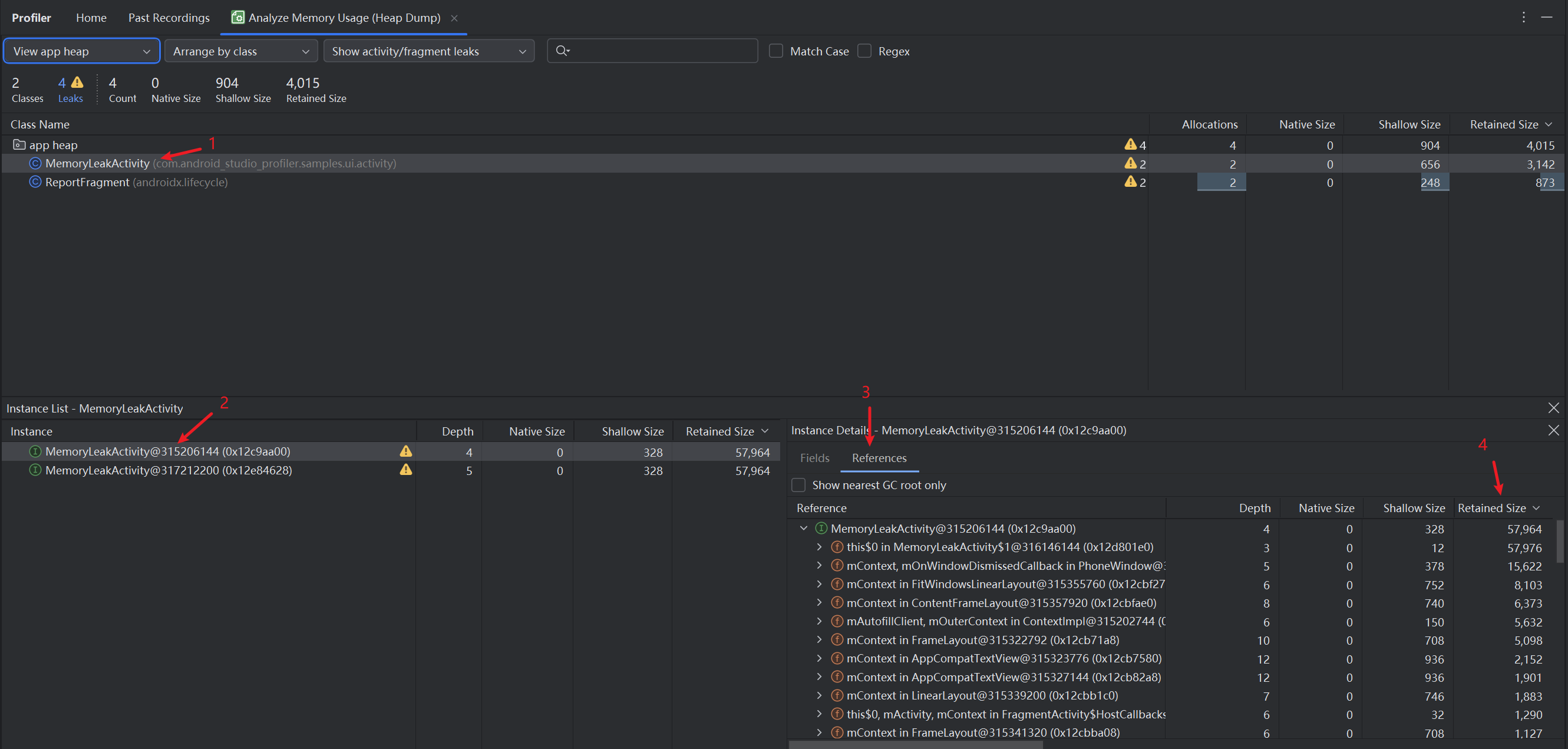This screenshot has height=749, width=1568.
Task: Open the Arrange by class dropdown
Action: (241, 51)
